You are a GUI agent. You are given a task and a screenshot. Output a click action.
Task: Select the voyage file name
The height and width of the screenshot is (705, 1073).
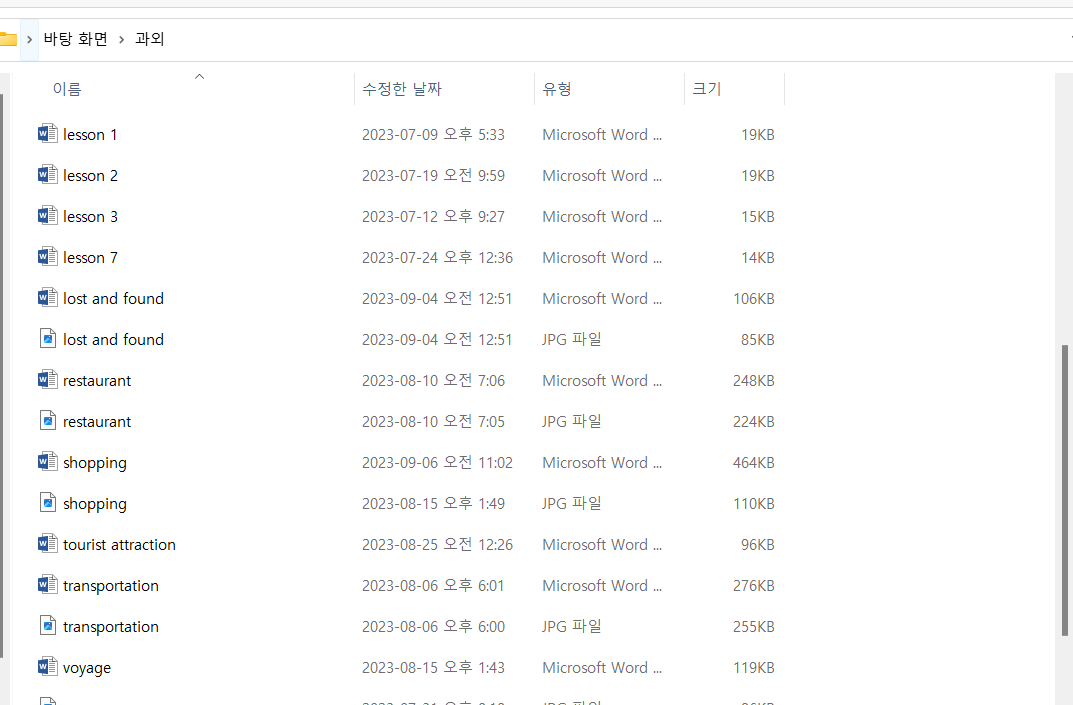pyautogui.click(x=87, y=669)
